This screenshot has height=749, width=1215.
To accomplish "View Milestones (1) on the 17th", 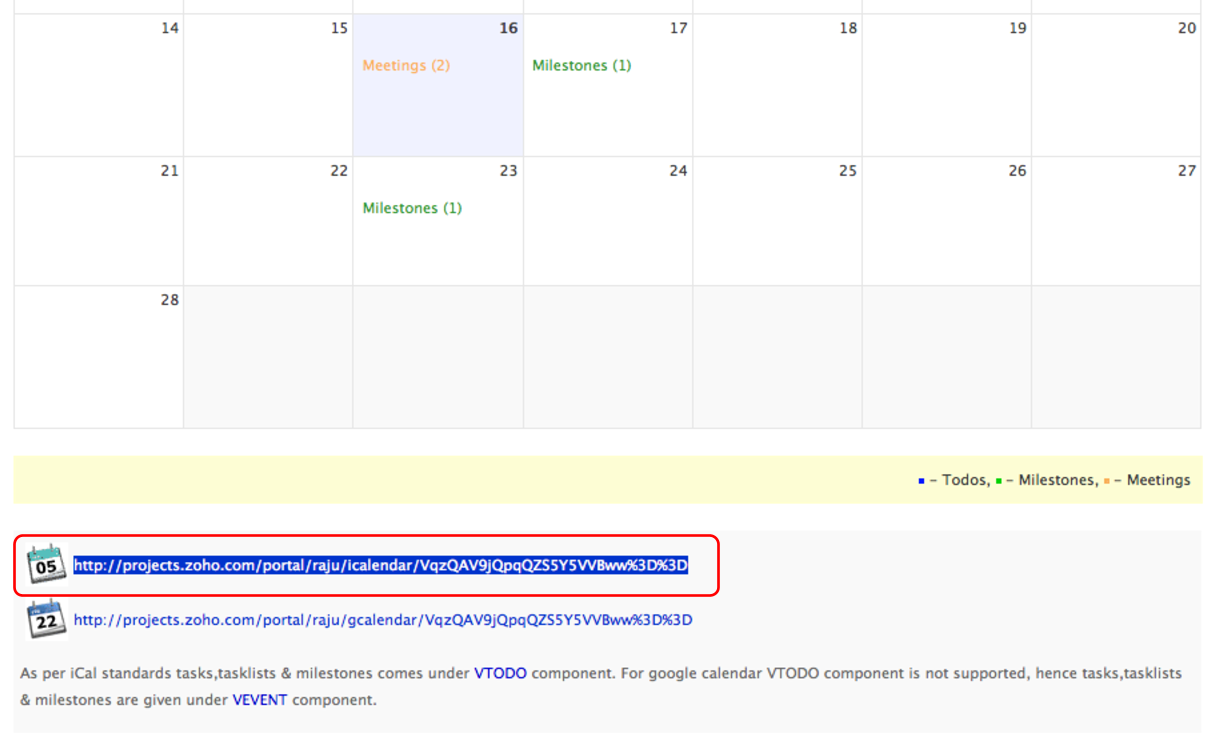I will [581, 66].
